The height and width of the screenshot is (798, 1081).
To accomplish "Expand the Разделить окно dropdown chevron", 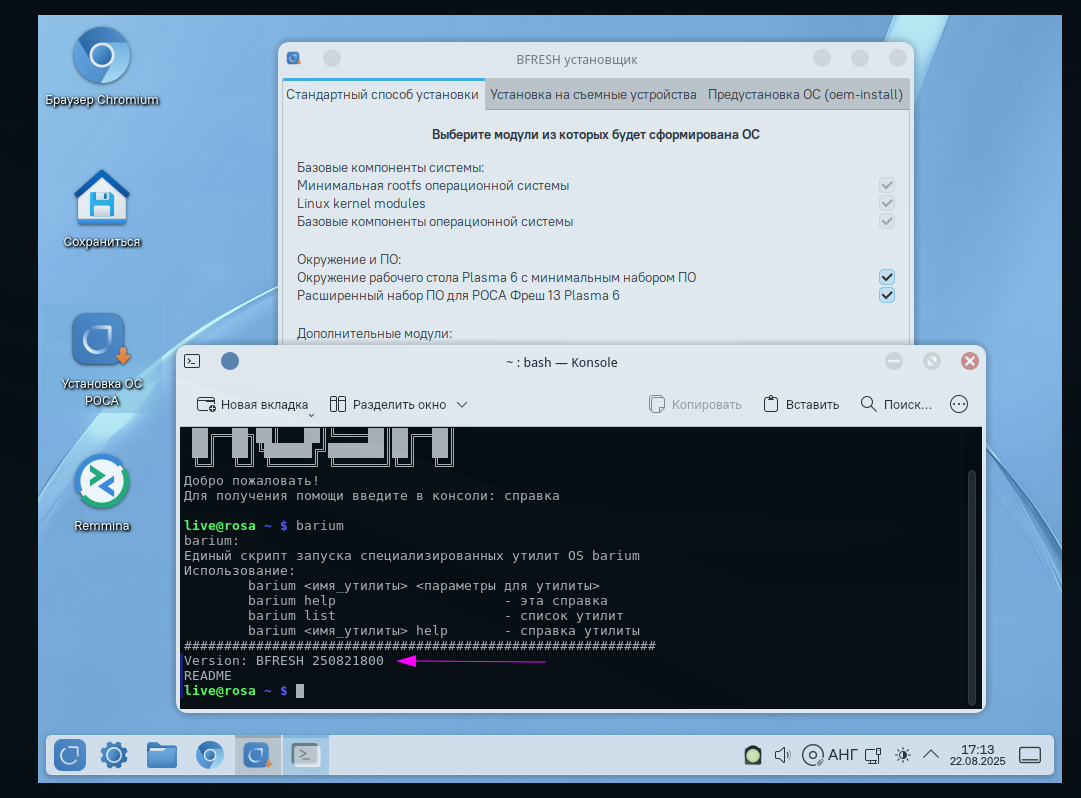I will (461, 405).
